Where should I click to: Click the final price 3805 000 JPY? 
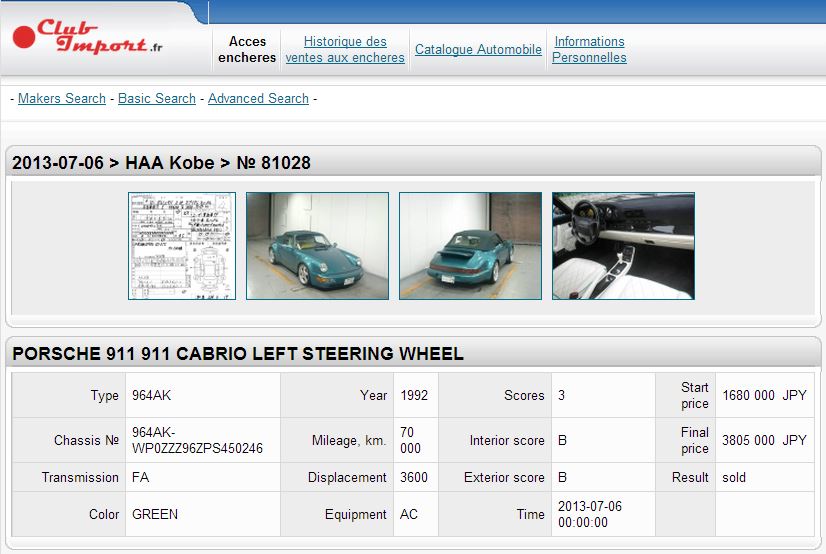coord(764,441)
